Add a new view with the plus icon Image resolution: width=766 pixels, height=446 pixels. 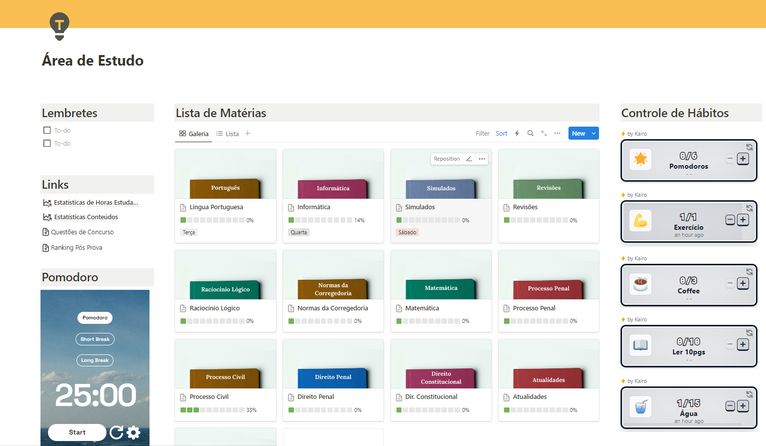[248, 133]
